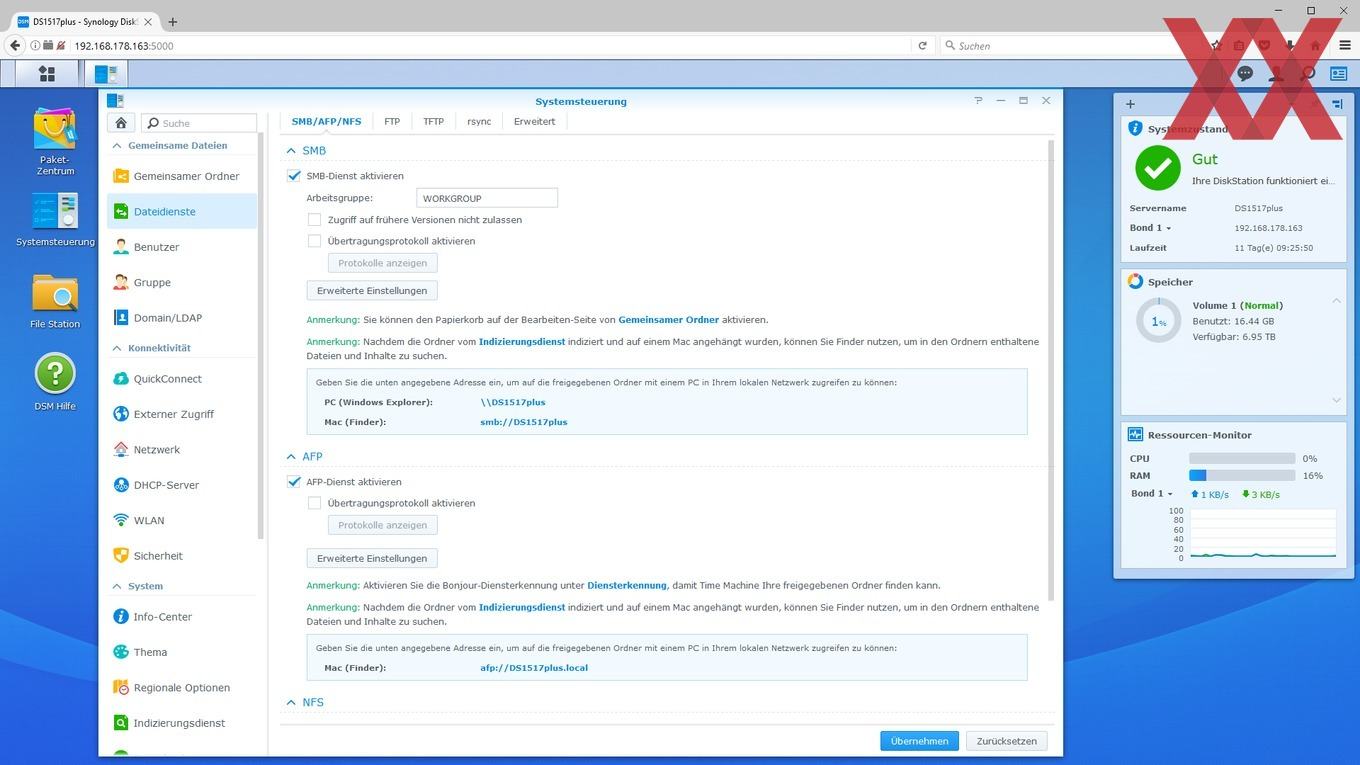
Task: Open the Info-Center page
Action: [x=181, y=617]
